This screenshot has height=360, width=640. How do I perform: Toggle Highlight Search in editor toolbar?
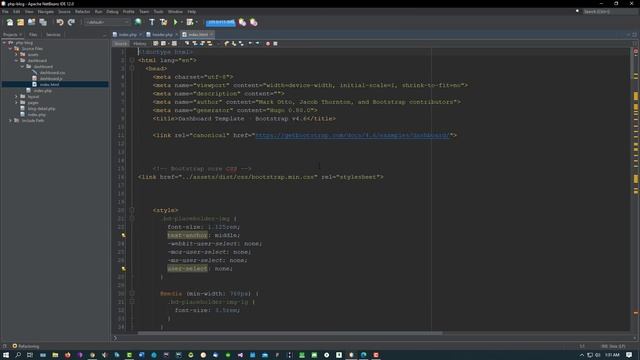(210, 43)
